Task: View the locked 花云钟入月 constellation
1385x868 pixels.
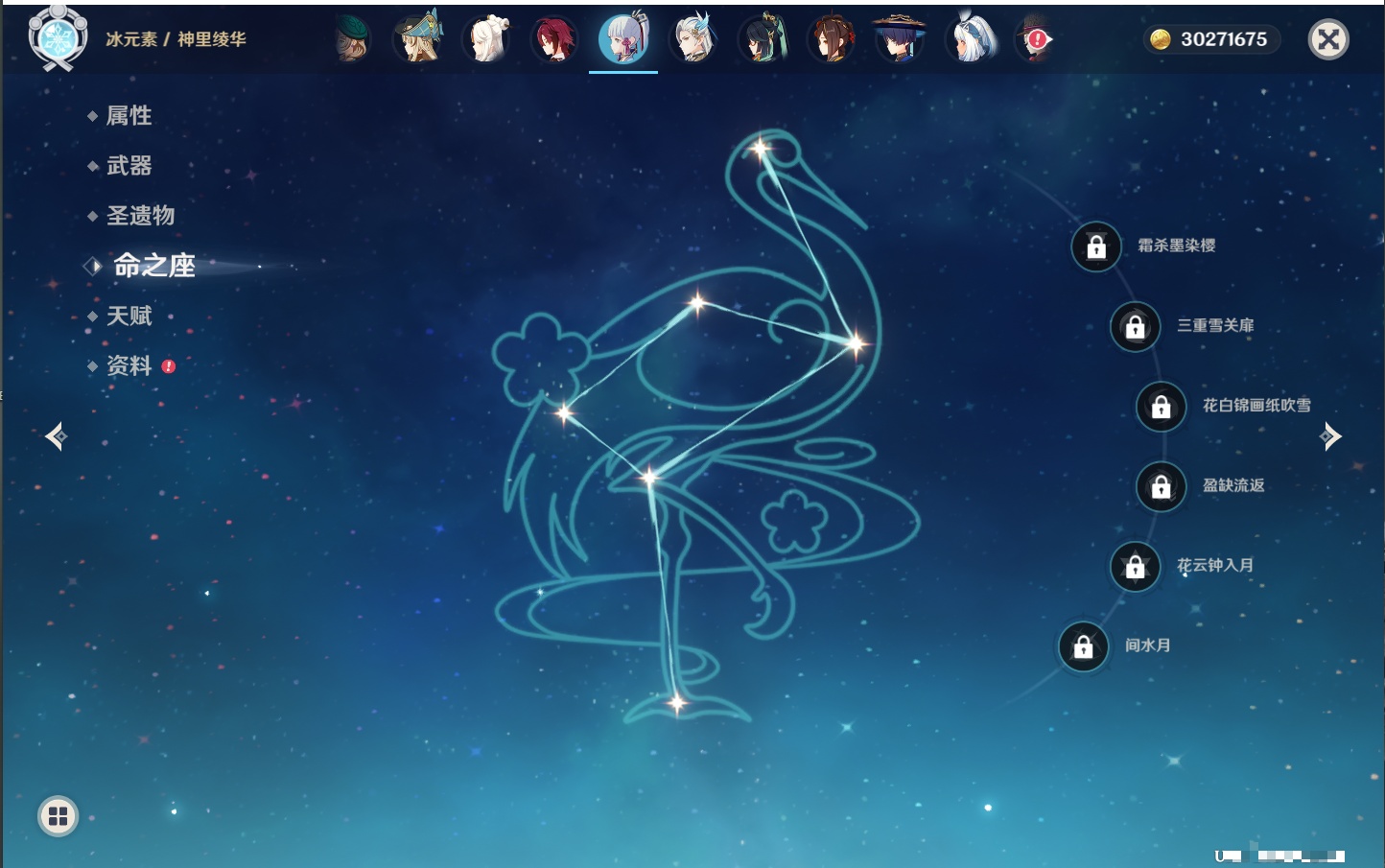Action: (x=1135, y=567)
